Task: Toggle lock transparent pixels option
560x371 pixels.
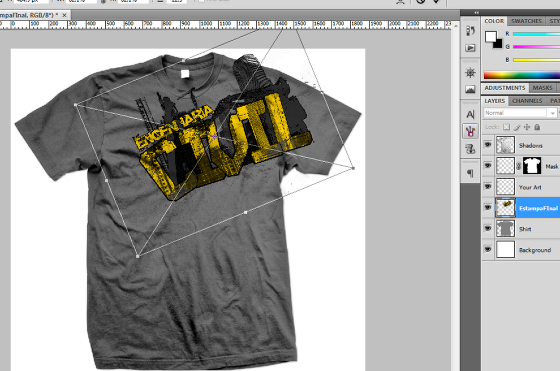Action: pos(506,127)
